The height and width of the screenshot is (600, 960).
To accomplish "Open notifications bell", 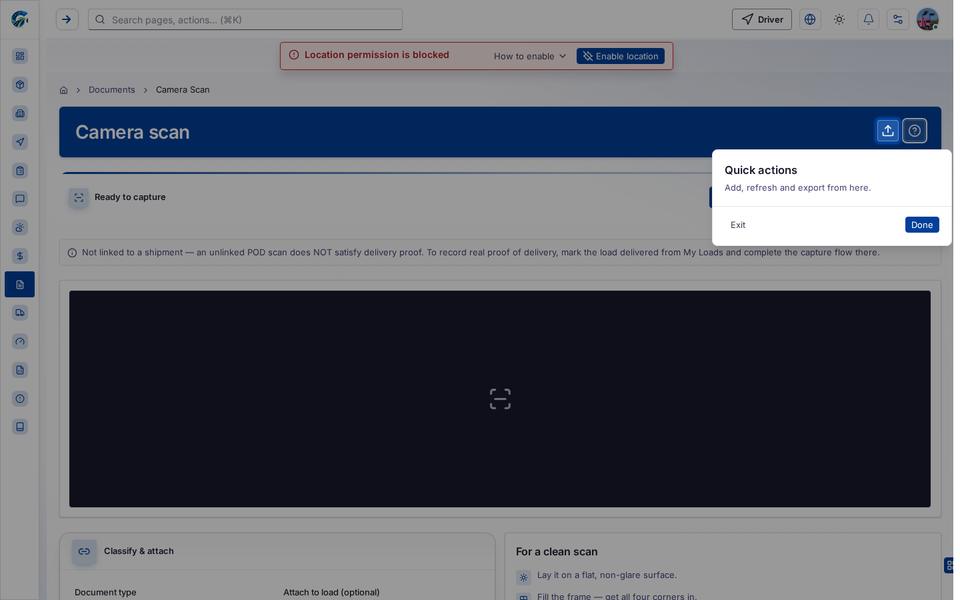I will pos(868,20).
